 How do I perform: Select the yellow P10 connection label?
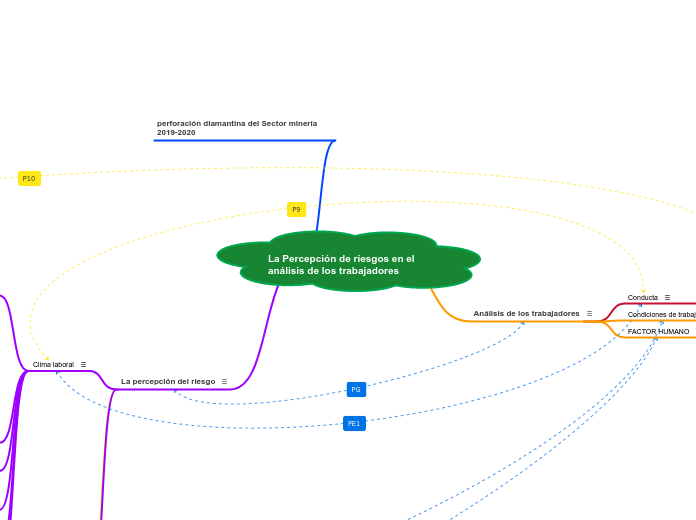(x=29, y=179)
